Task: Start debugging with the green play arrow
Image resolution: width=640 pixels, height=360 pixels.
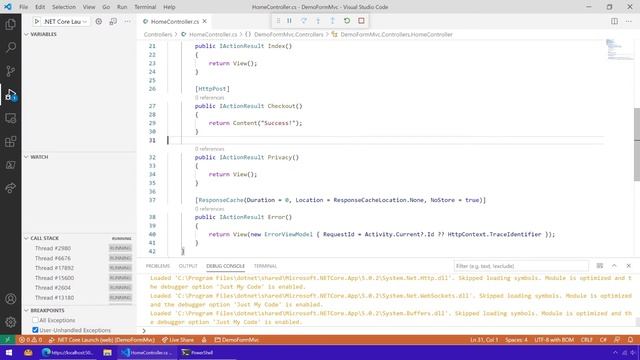Action: tap(37, 21)
